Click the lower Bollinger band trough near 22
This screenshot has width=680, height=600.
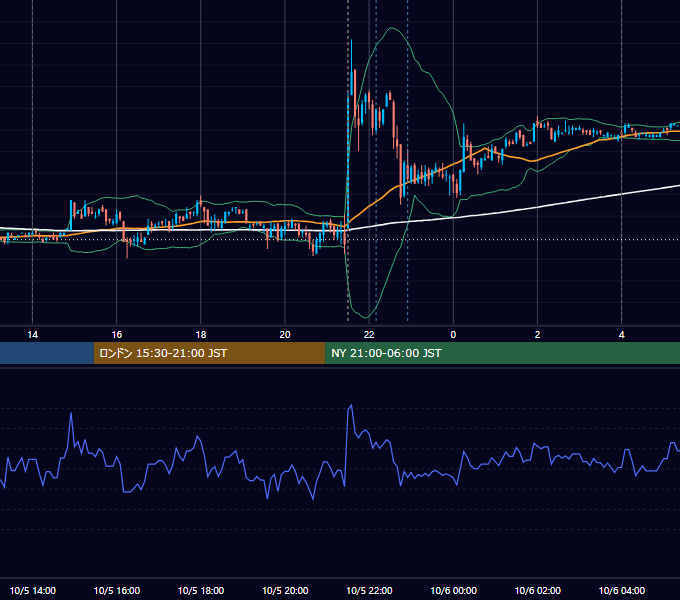pos(366,317)
